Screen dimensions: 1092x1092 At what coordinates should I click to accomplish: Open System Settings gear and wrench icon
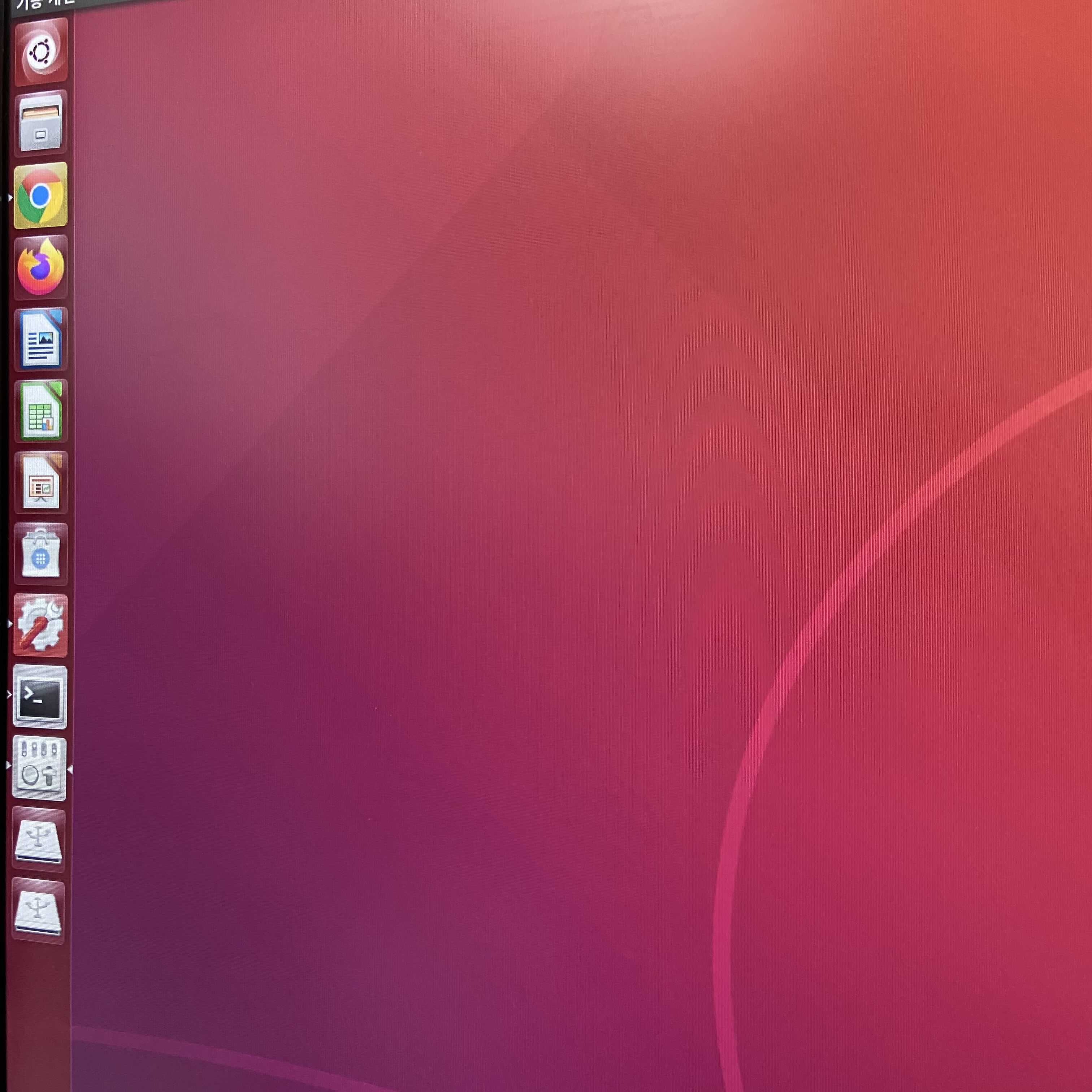tap(40, 626)
